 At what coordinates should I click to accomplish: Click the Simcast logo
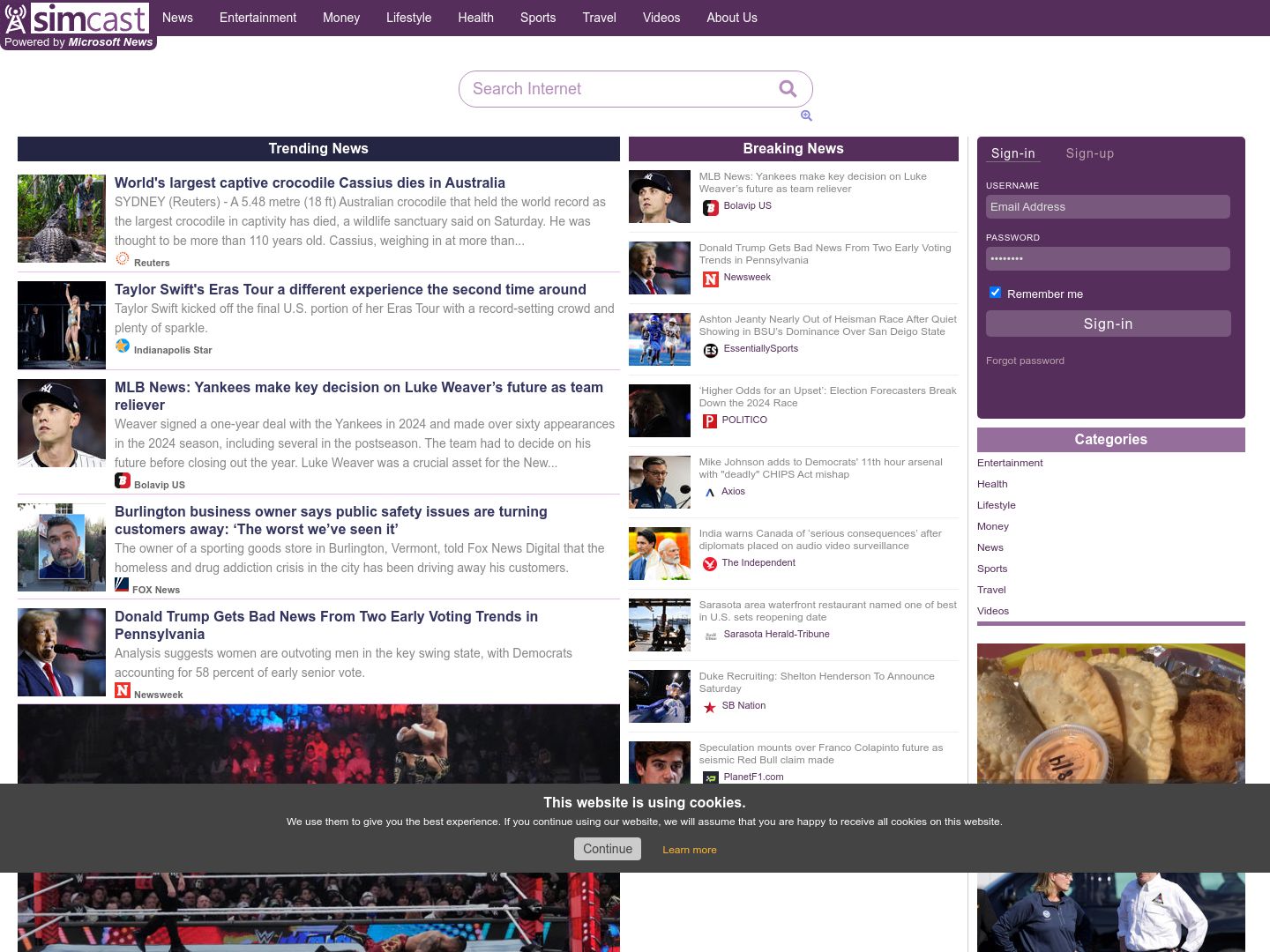[77, 18]
